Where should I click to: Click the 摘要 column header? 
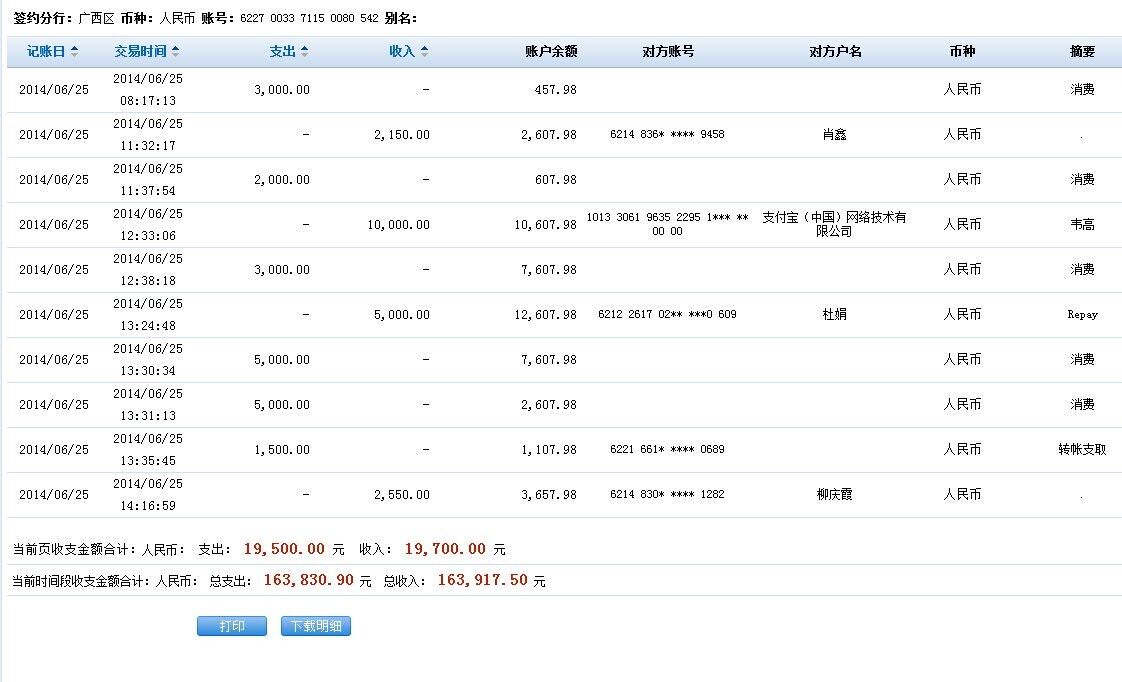pyautogui.click(x=1082, y=51)
